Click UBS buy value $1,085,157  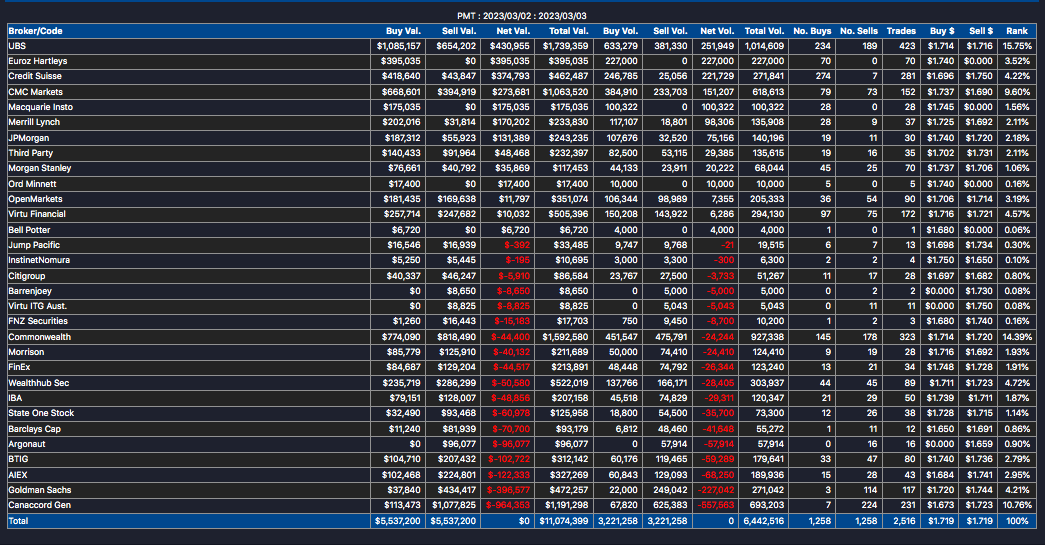399,46
